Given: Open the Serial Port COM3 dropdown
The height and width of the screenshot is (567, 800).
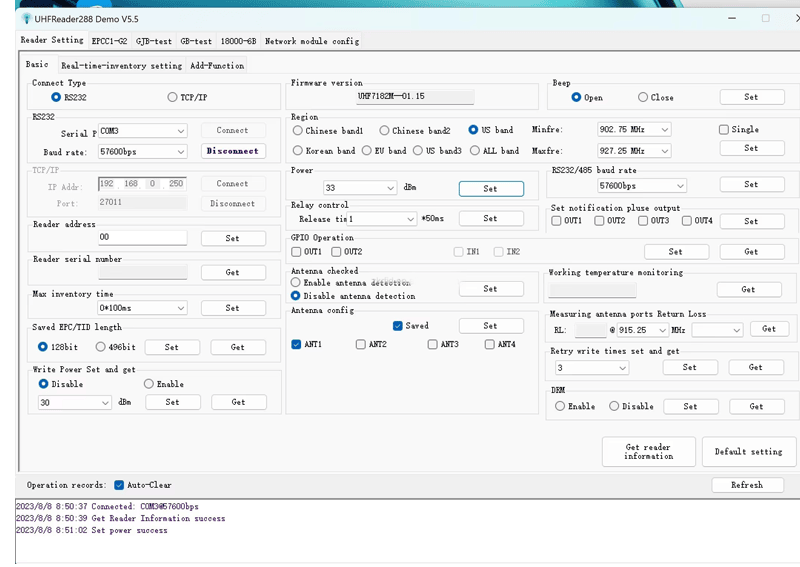Looking at the screenshot, I should pyautogui.click(x=142, y=131).
